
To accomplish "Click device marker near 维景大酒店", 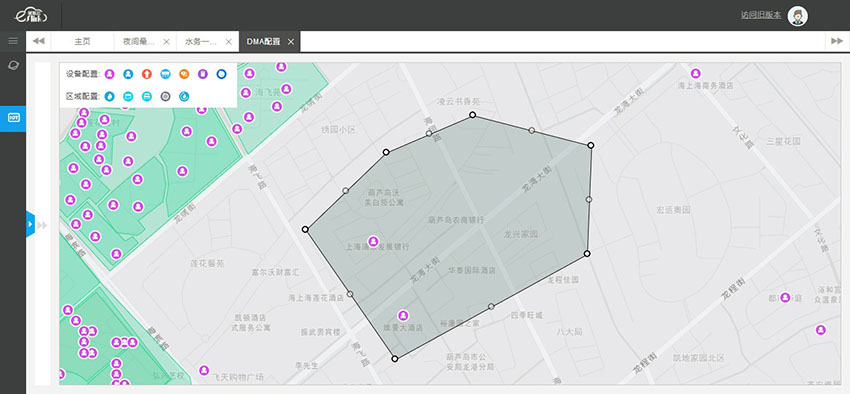I will point(403,315).
